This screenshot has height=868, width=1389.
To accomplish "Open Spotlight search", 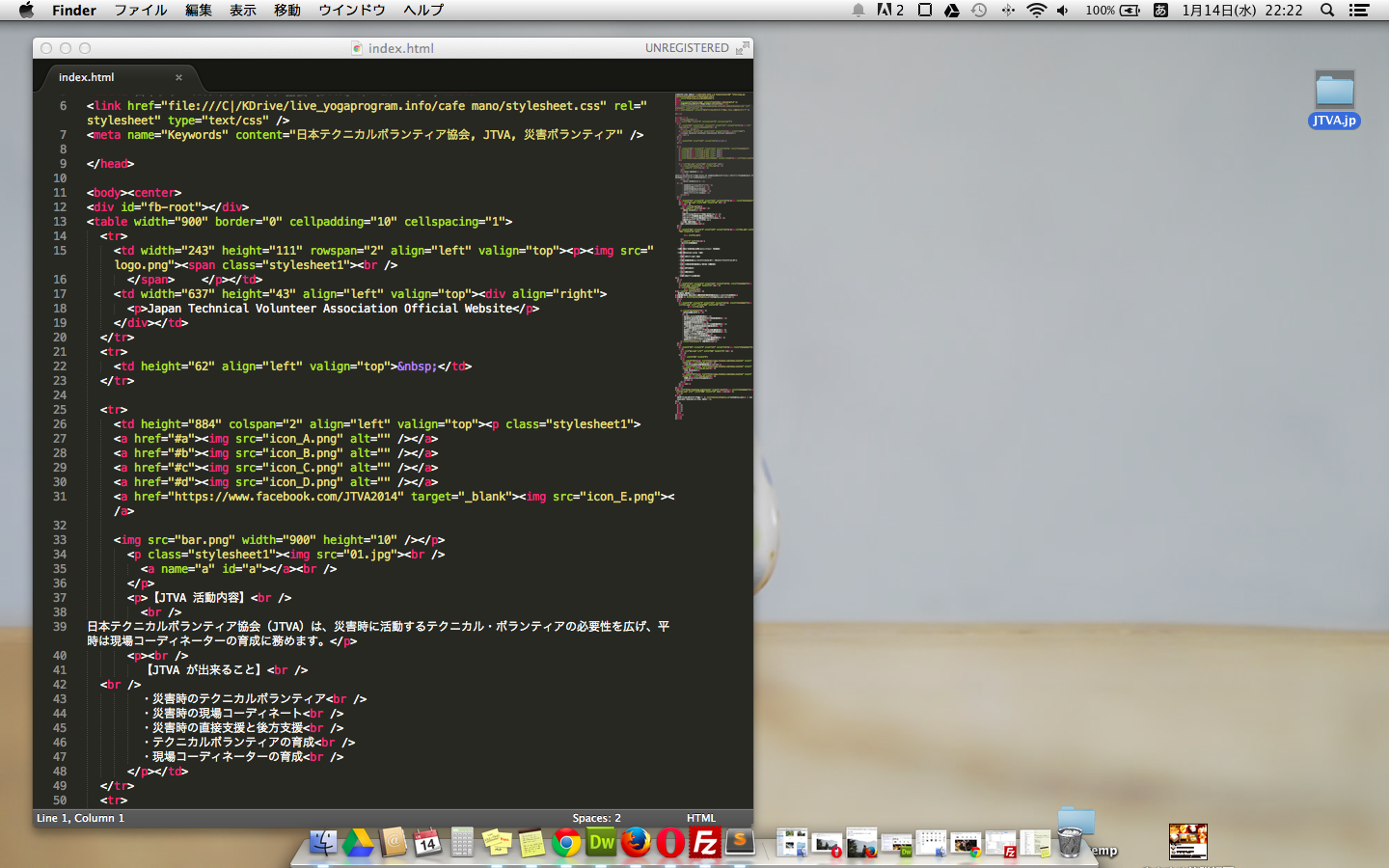I will [x=1327, y=10].
